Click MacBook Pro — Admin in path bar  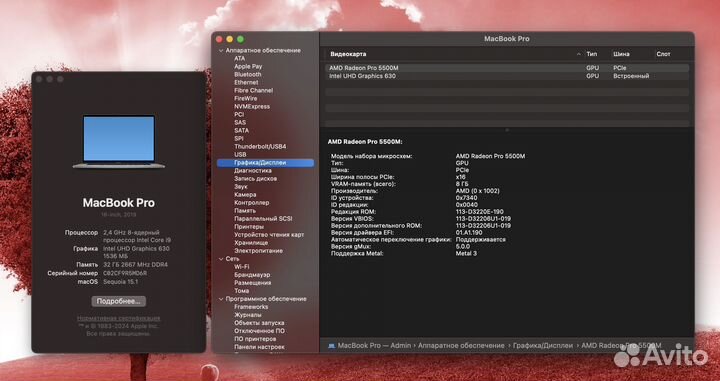click(374, 346)
